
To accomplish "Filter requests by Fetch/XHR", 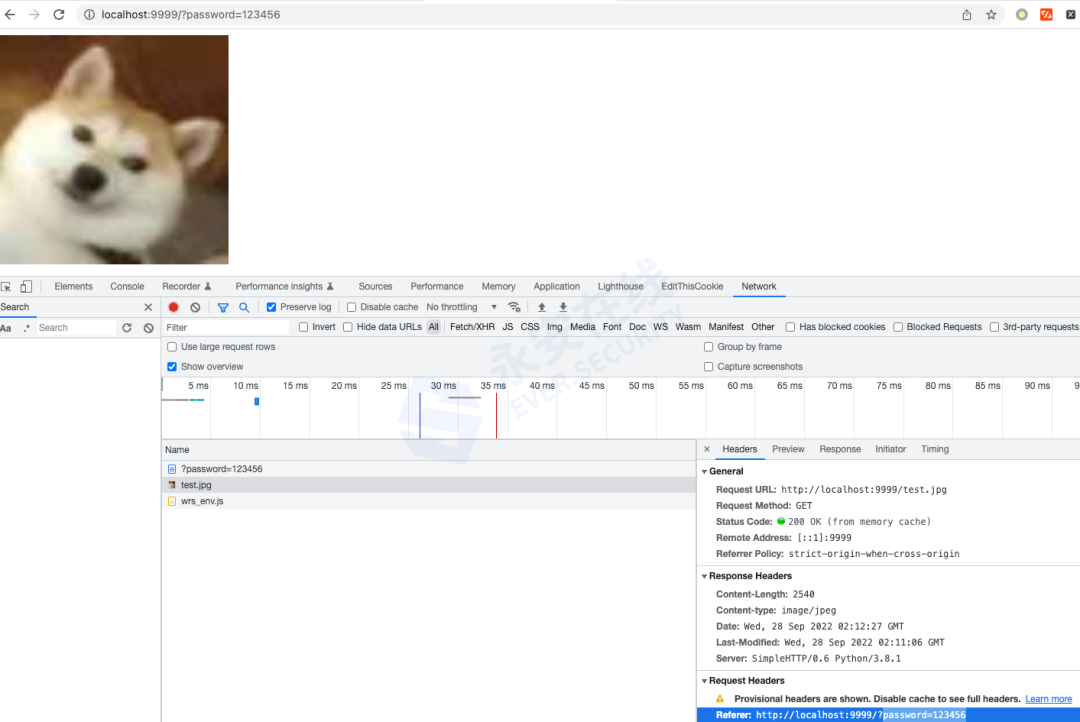I will [472, 327].
